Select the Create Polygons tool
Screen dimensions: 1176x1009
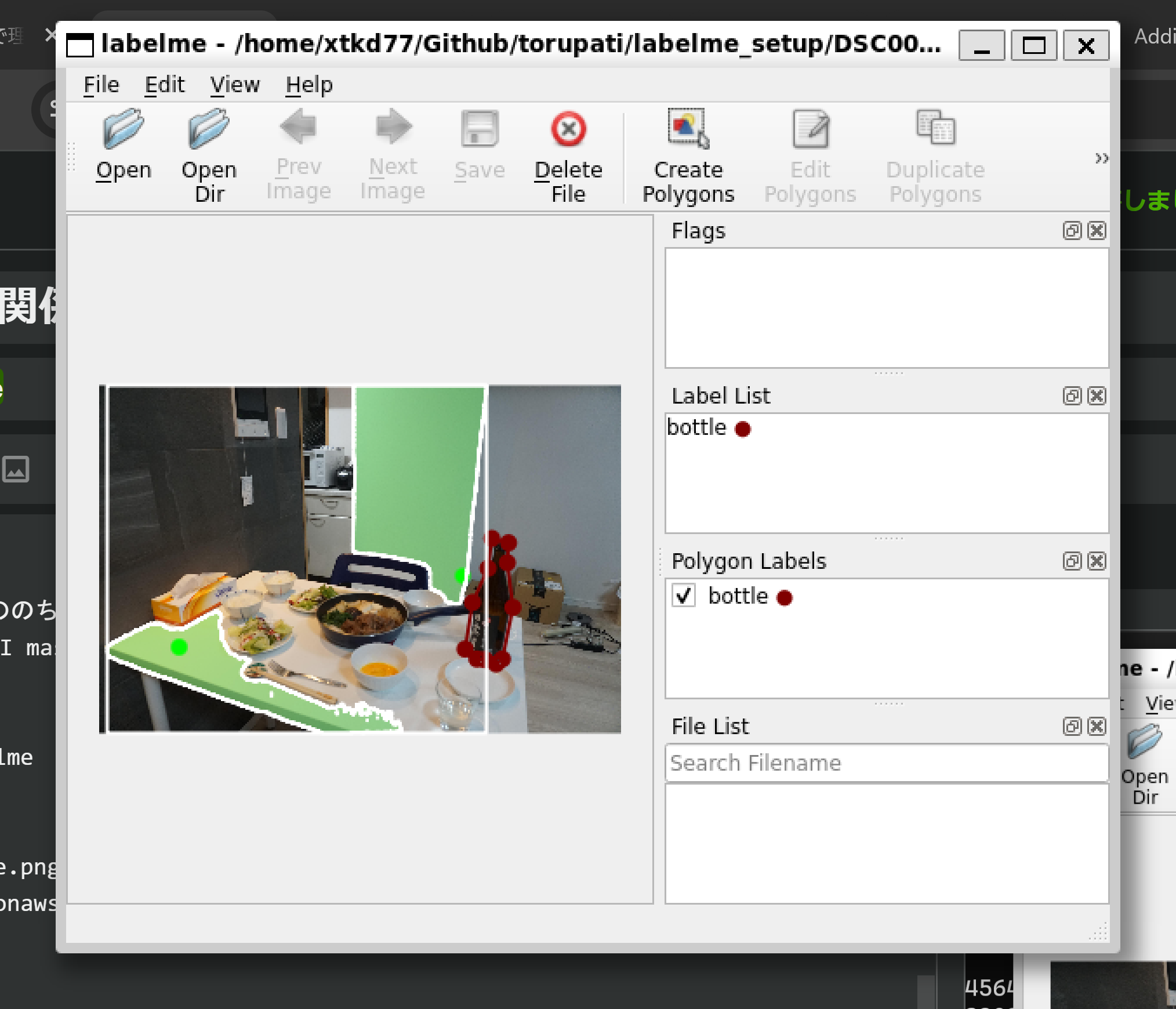click(x=688, y=129)
